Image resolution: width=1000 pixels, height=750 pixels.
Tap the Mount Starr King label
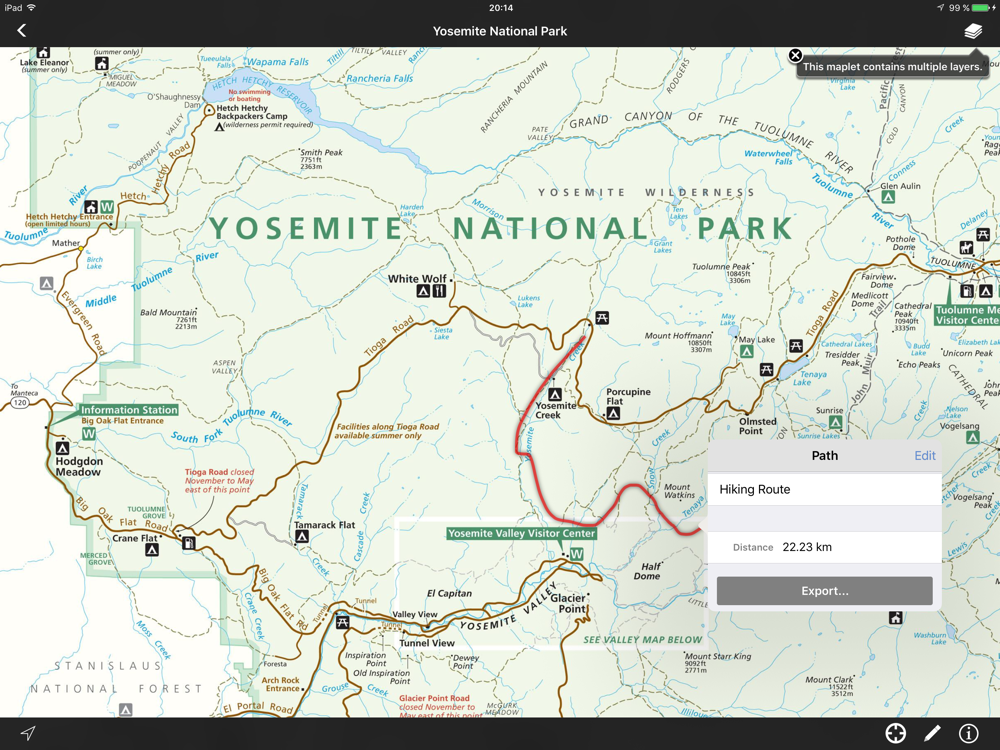click(x=718, y=656)
